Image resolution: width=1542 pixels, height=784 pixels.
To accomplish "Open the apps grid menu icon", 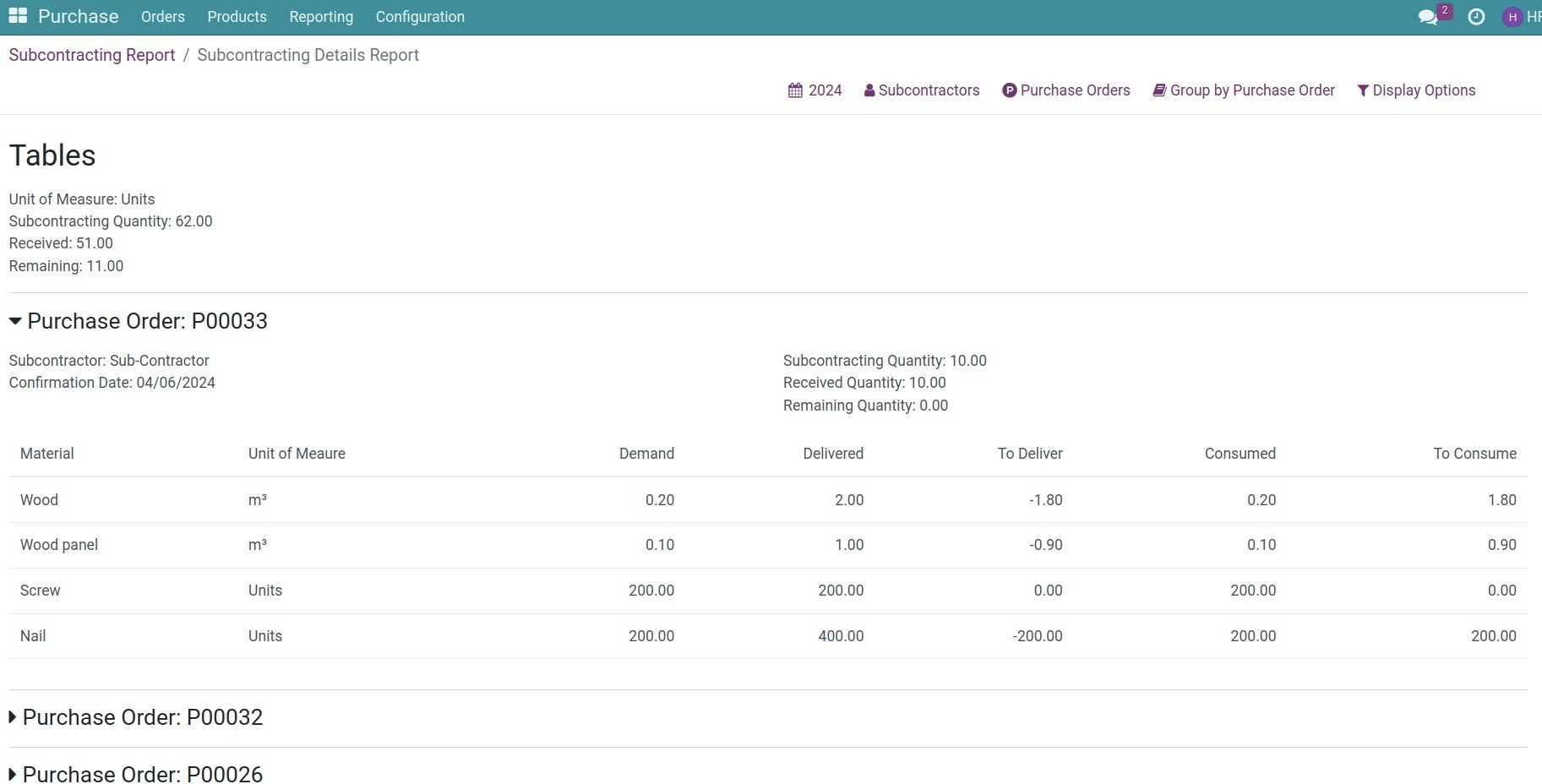I will [18, 16].
